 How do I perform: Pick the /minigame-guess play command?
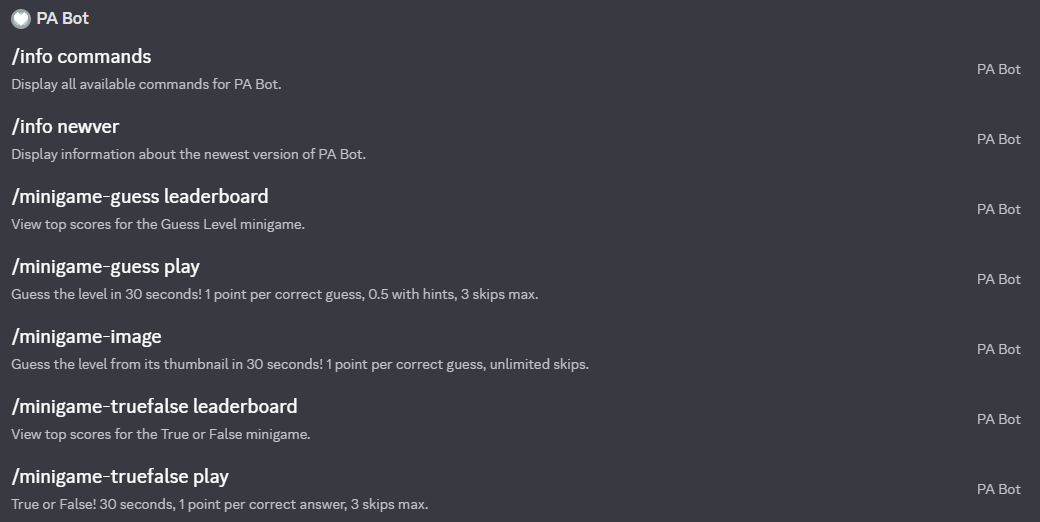(x=106, y=267)
